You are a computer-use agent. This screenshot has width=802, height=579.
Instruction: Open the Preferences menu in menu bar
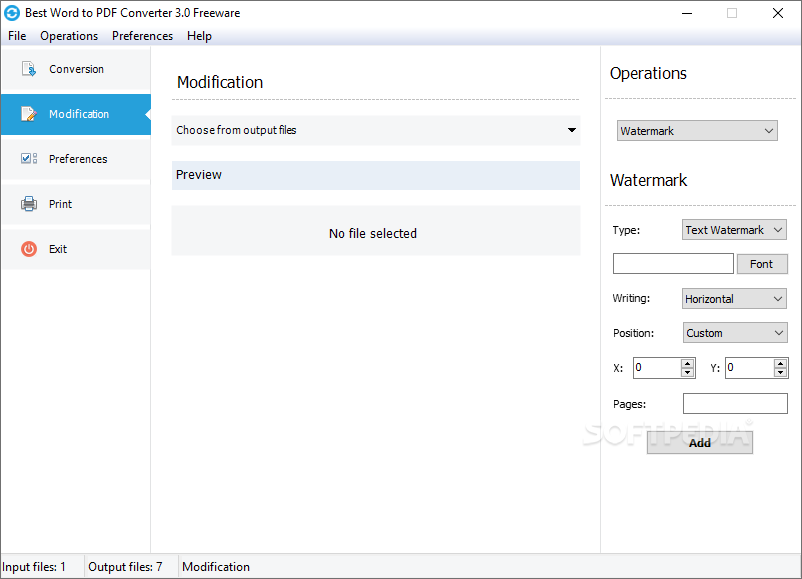(x=142, y=36)
